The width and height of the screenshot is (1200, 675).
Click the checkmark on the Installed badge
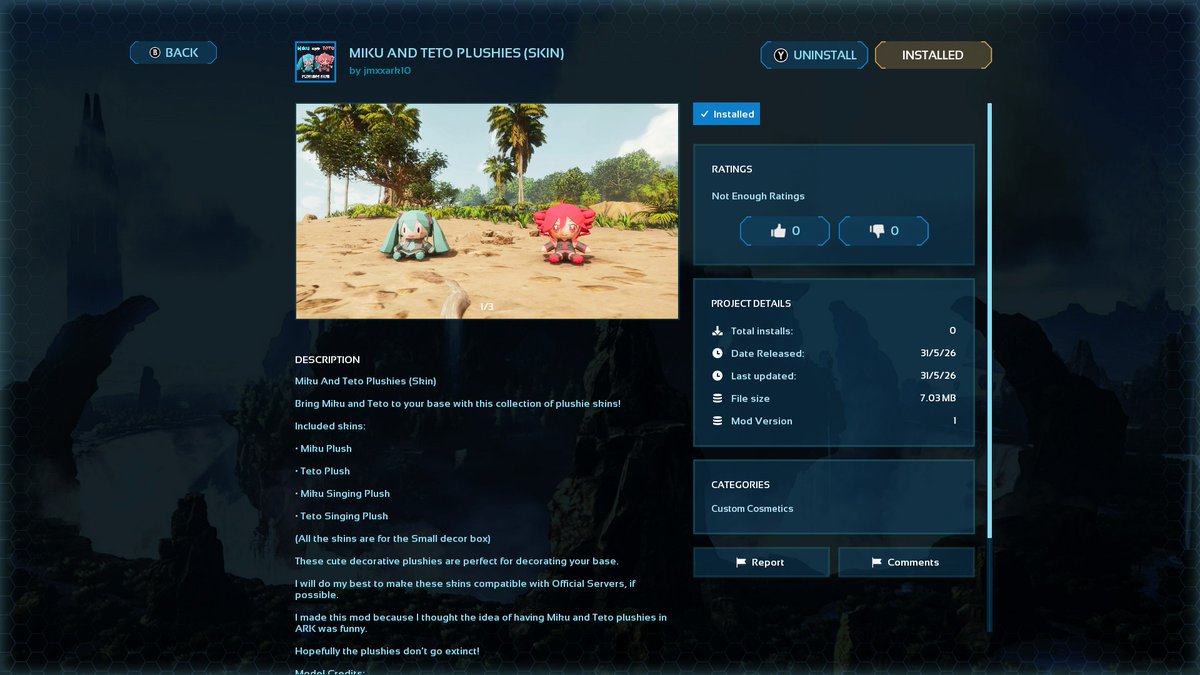pyautogui.click(x=704, y=114)
